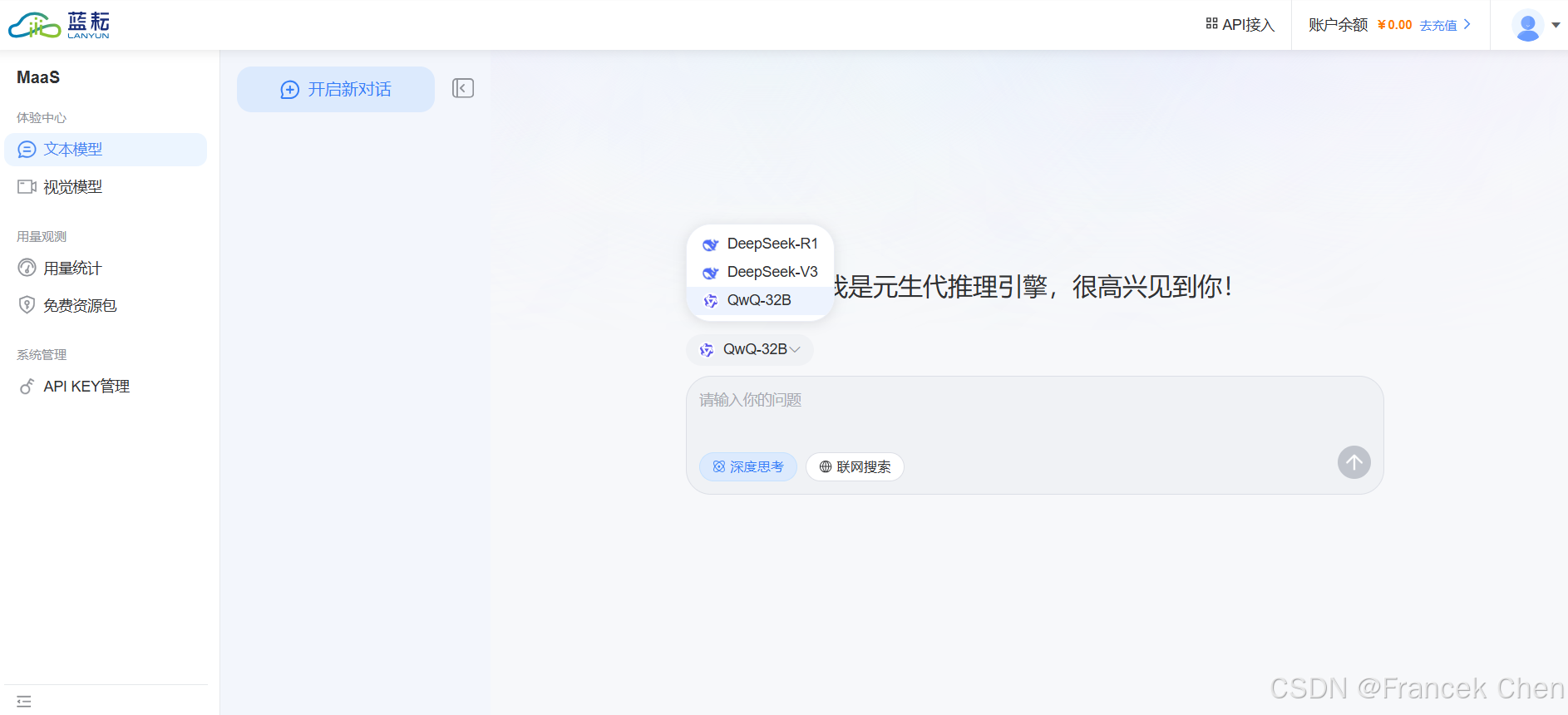Open API KEY管理 page
Image resolution: width=1568 pixels, height=715 pixels.
tap(106, 386)
